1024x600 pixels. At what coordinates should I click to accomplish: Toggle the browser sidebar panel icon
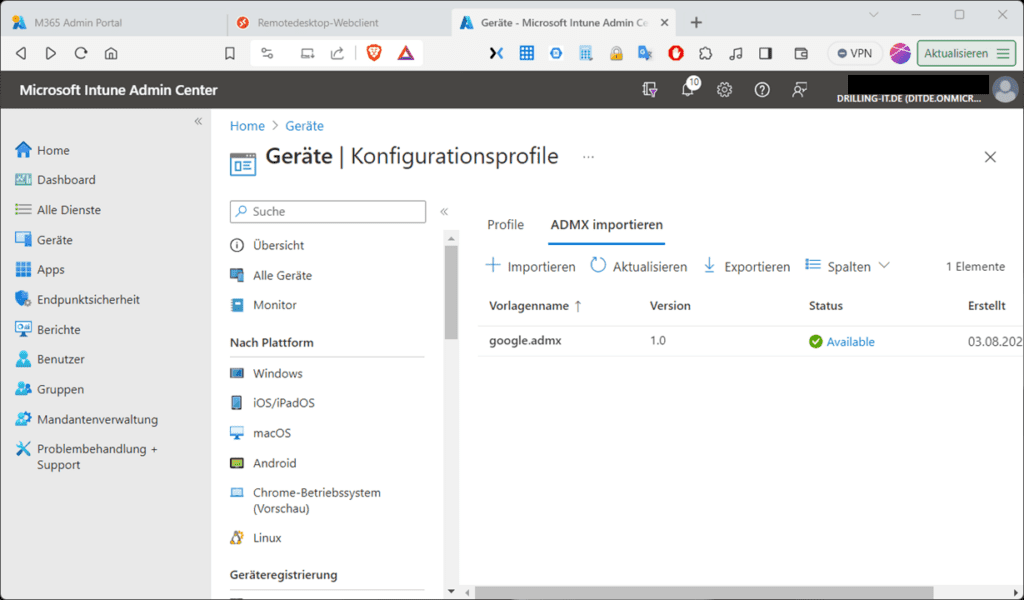765,54
